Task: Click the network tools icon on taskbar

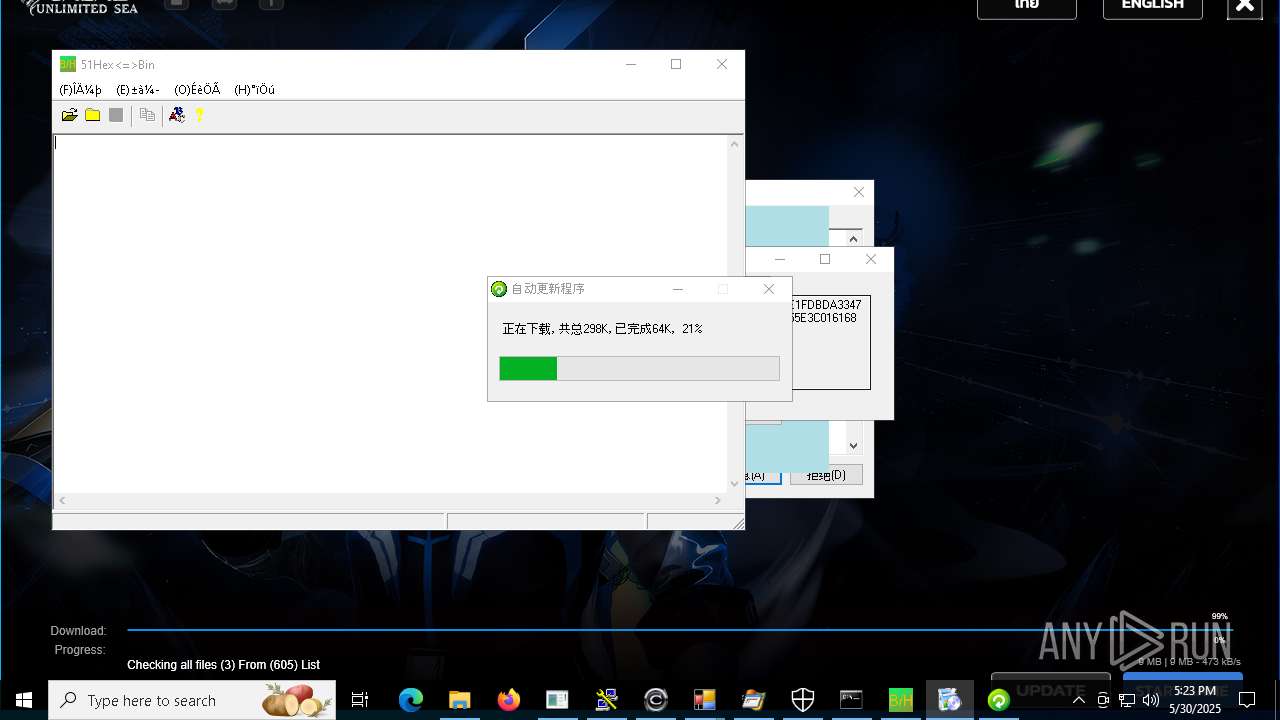Action: click(606, 700)
